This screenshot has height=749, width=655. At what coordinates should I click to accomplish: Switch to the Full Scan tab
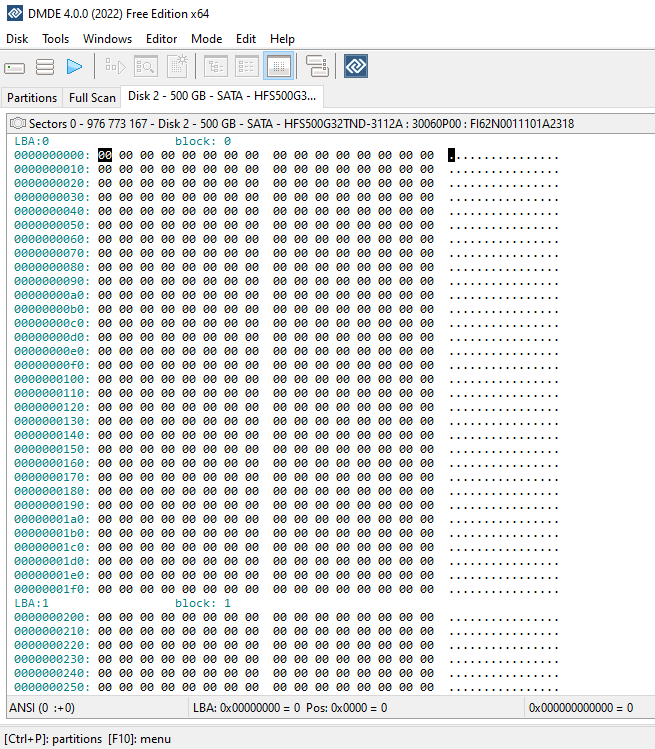point(92,97)
